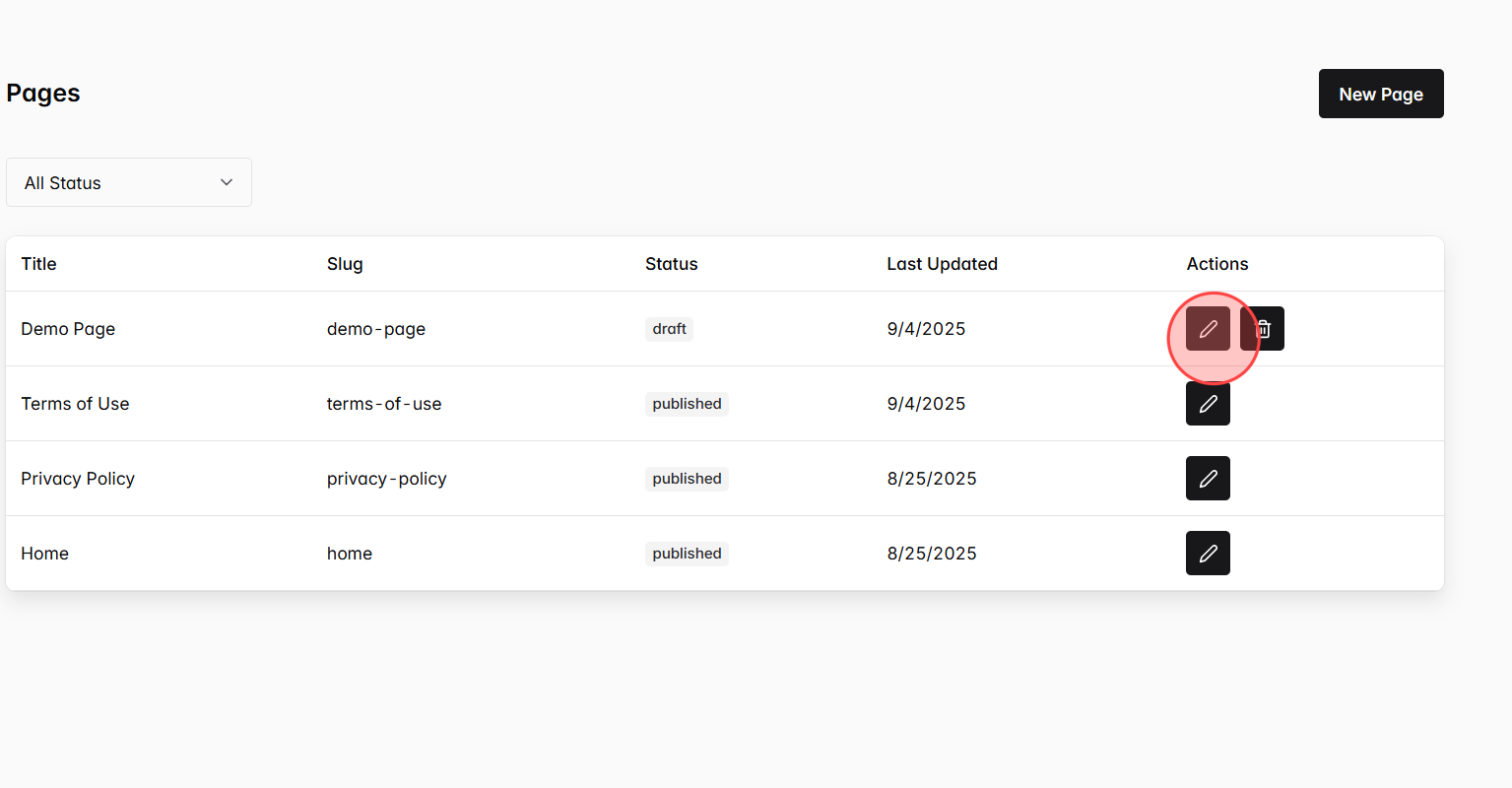This screenshot has width=1512, height=788.
Task: Click the Title column header
Action: tap(38, 263)
